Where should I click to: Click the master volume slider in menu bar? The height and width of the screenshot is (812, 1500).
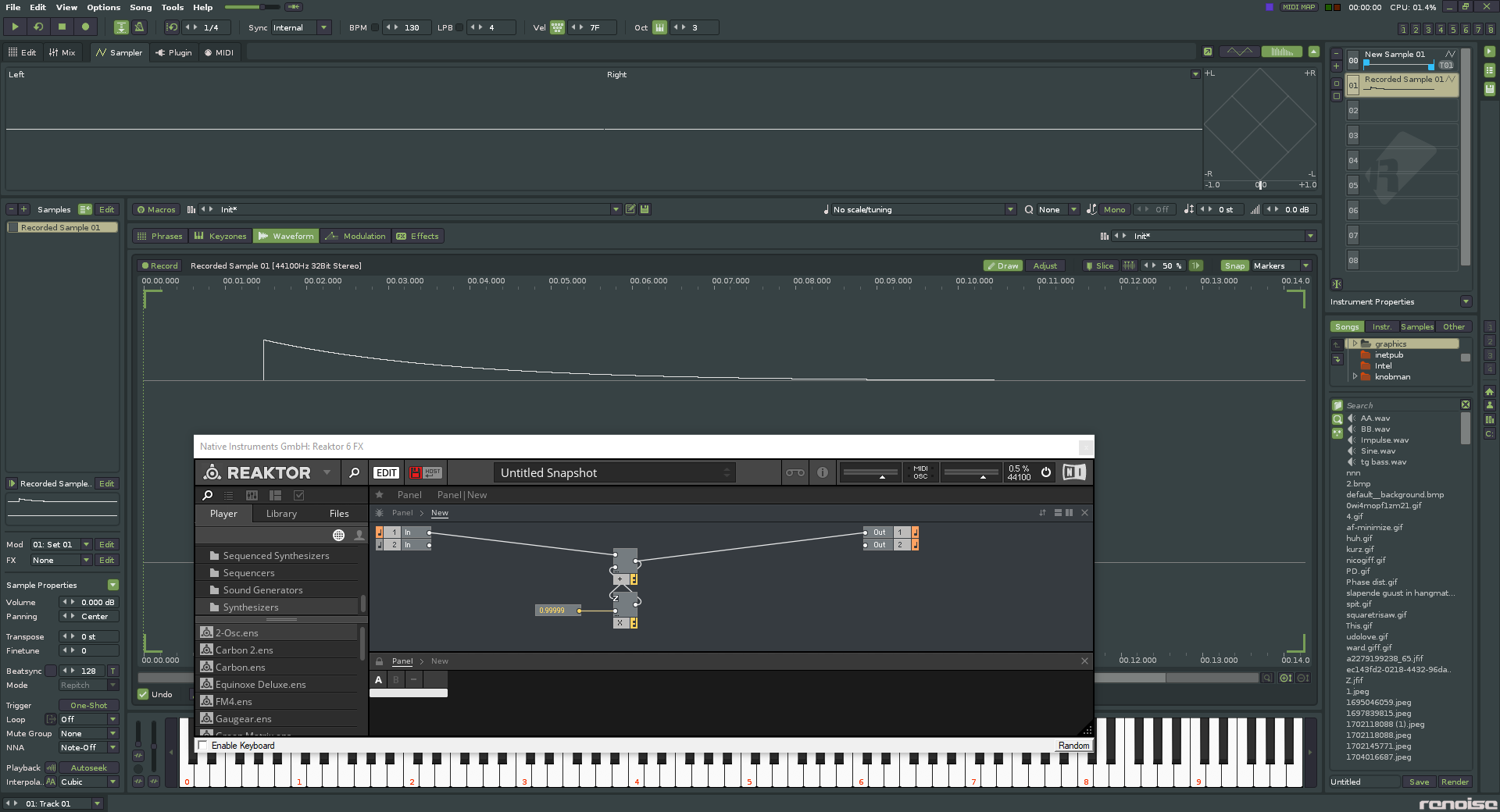tap(252, 8)
